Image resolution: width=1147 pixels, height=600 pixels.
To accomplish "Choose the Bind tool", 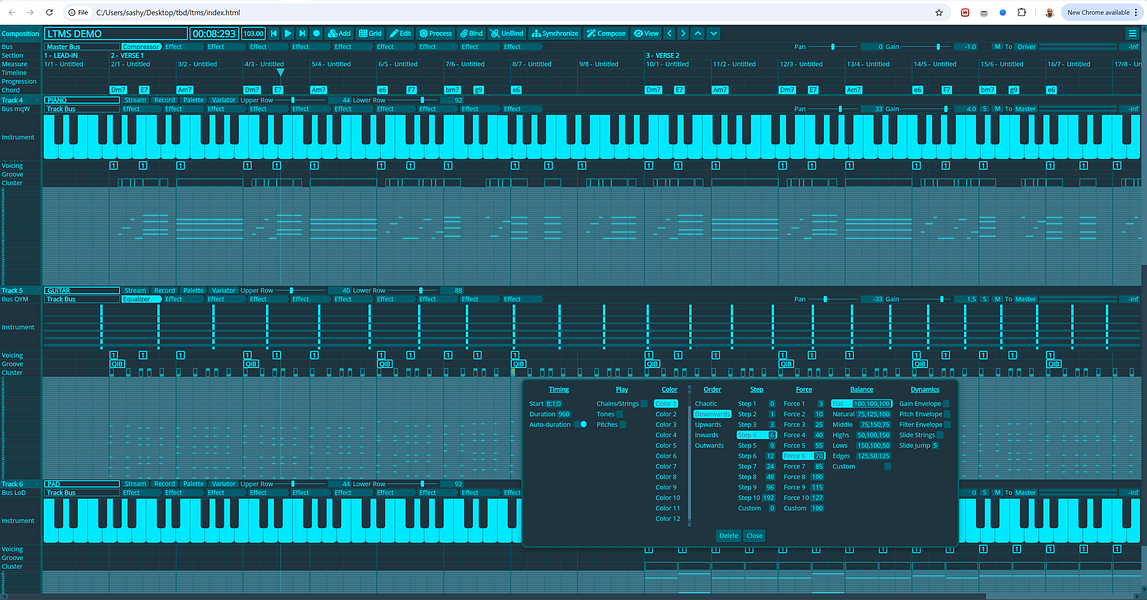I will coord(471,34).
